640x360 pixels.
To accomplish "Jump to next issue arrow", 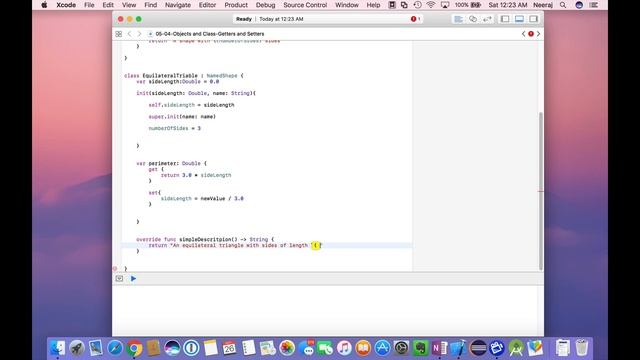I will click(538, 34).
